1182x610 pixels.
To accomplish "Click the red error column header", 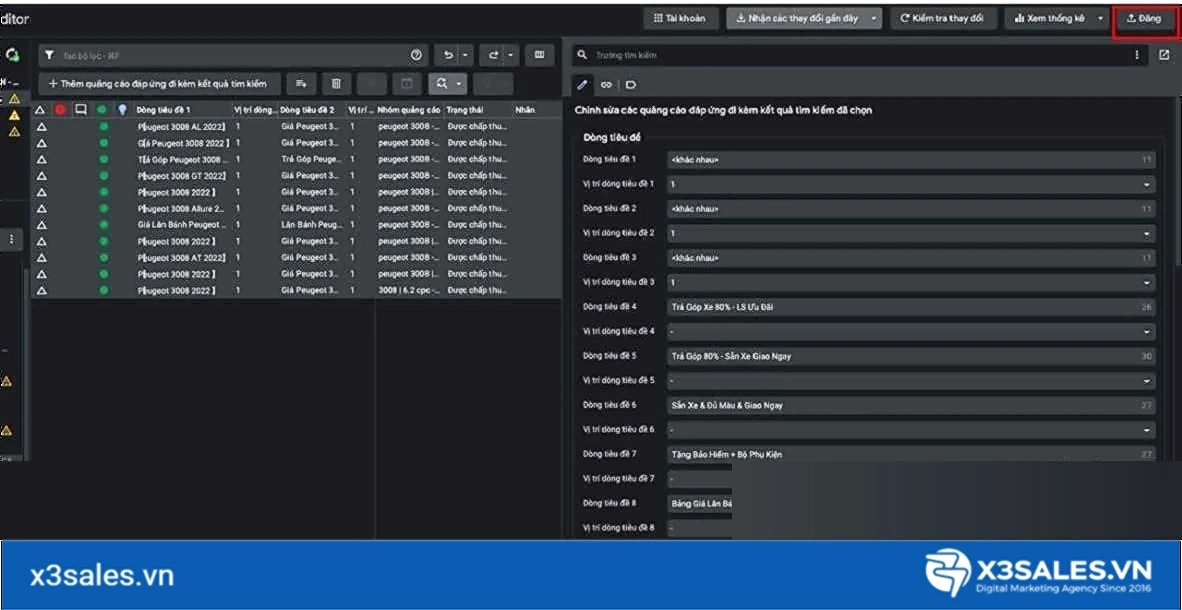I will (x=60, y=110).
